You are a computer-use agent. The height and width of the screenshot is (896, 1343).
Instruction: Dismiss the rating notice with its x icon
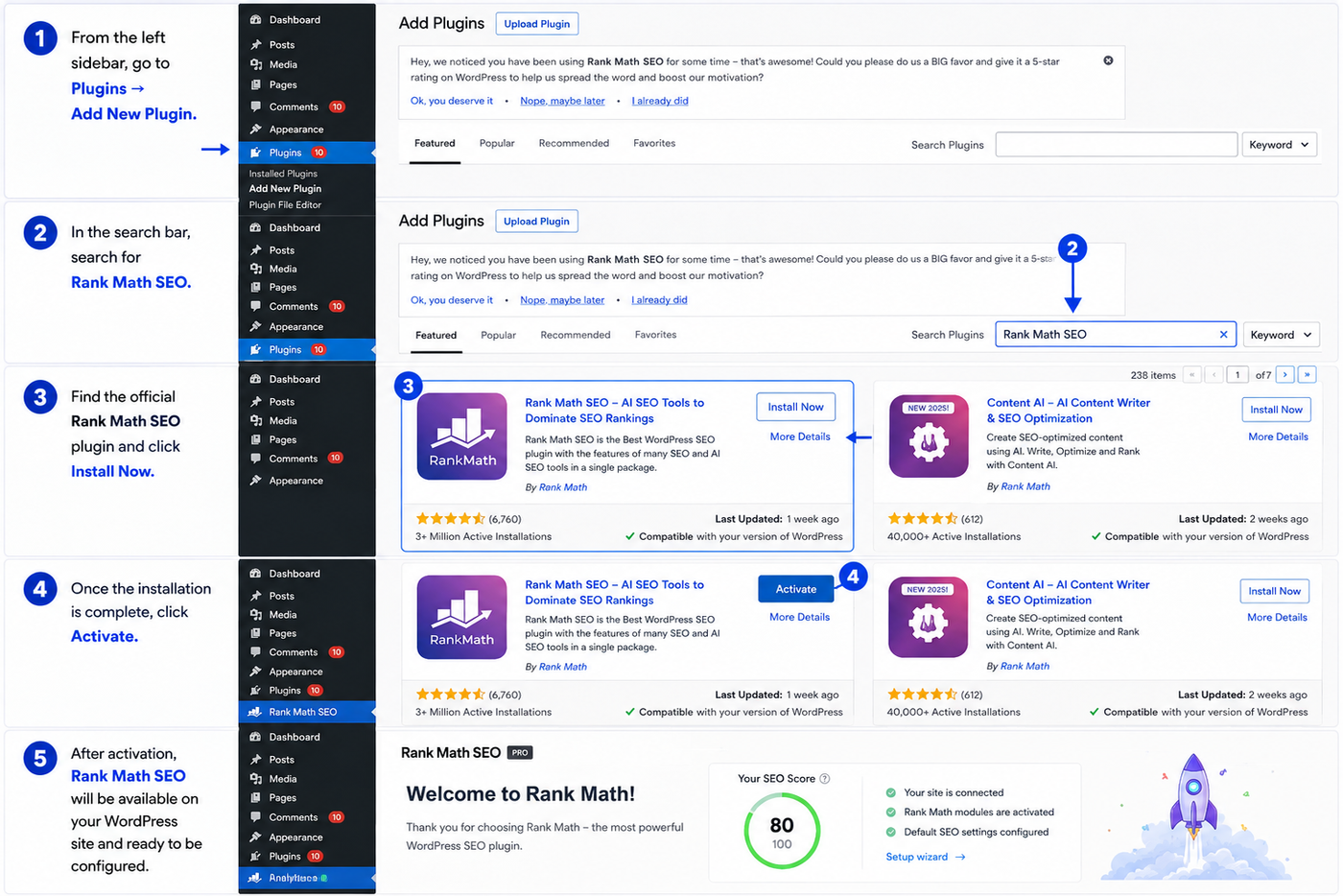(1108, 60)
